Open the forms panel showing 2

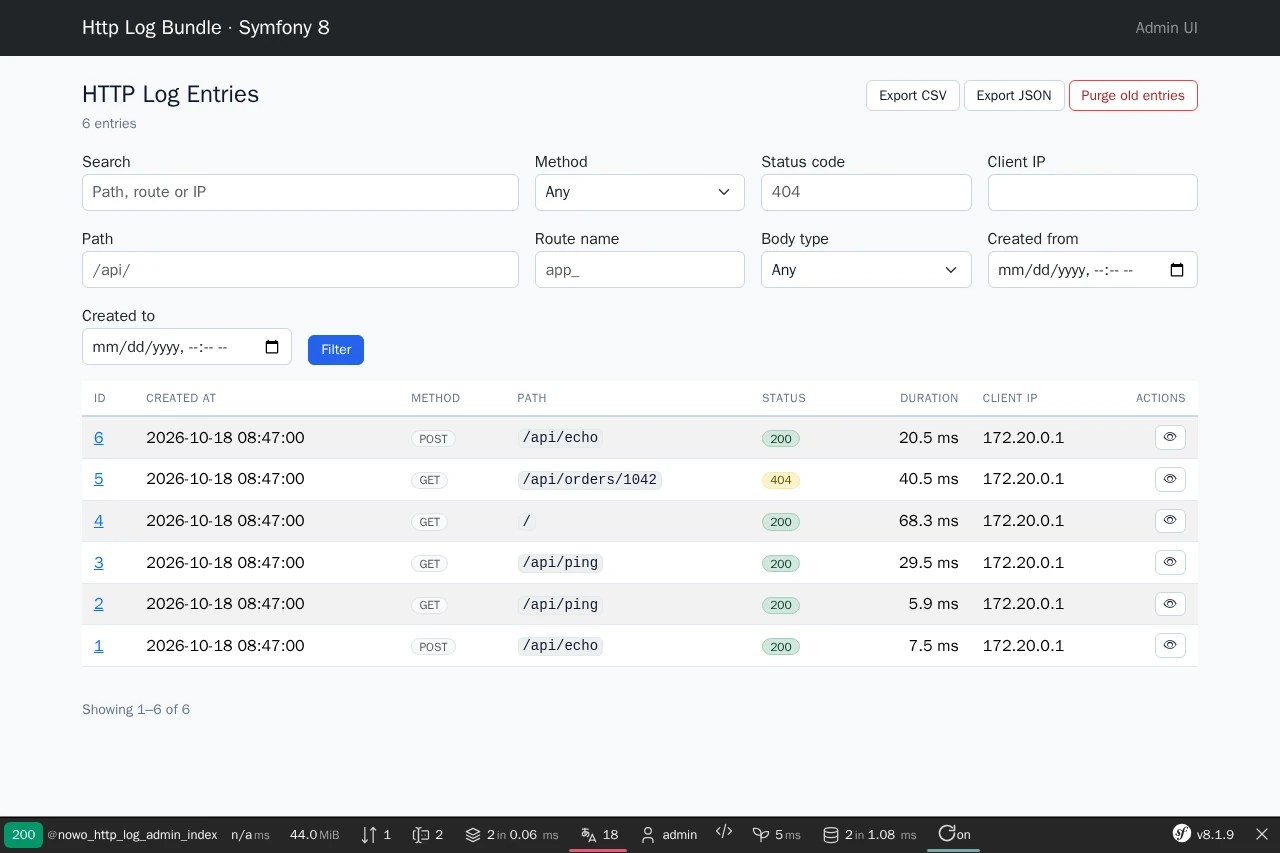pyautogui.click(x=428, y=835)
